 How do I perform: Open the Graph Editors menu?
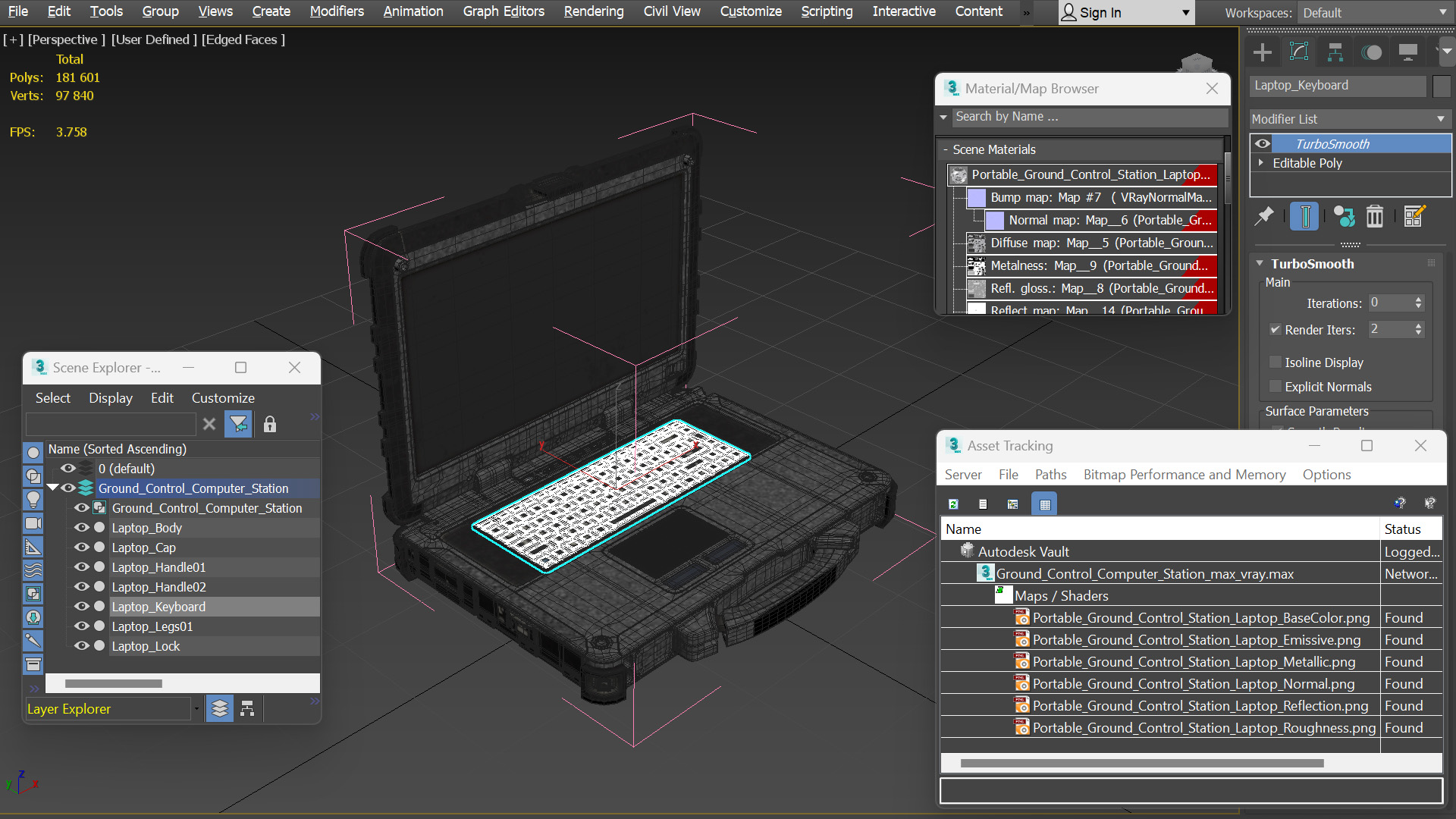pos(504,11)
